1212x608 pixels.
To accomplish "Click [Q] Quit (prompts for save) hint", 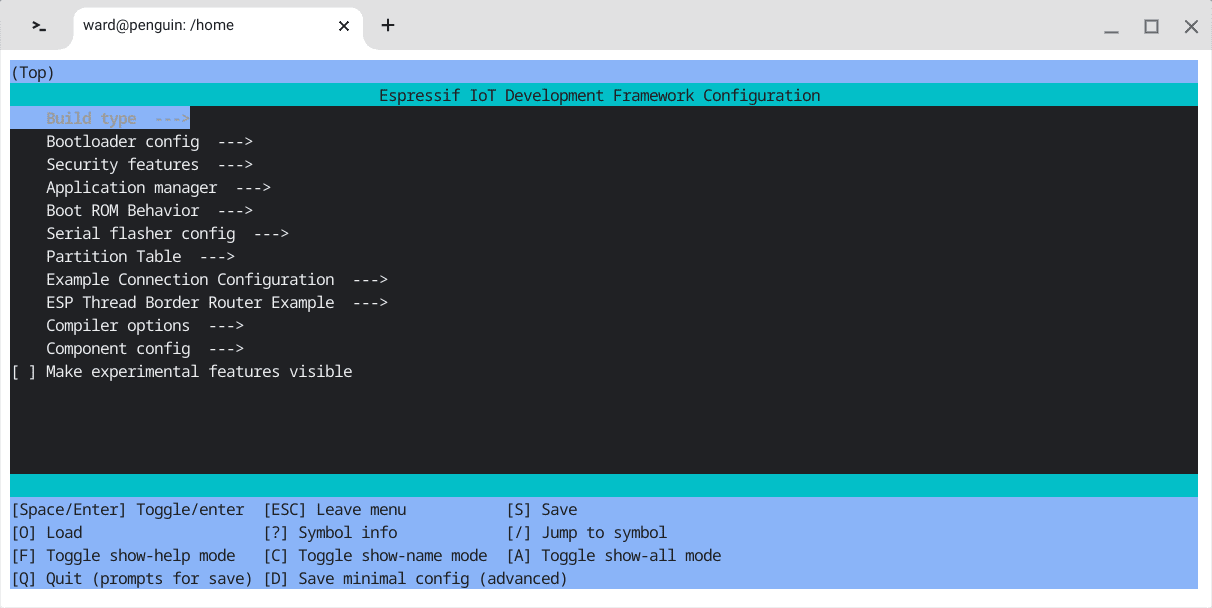I will point(132,579).
